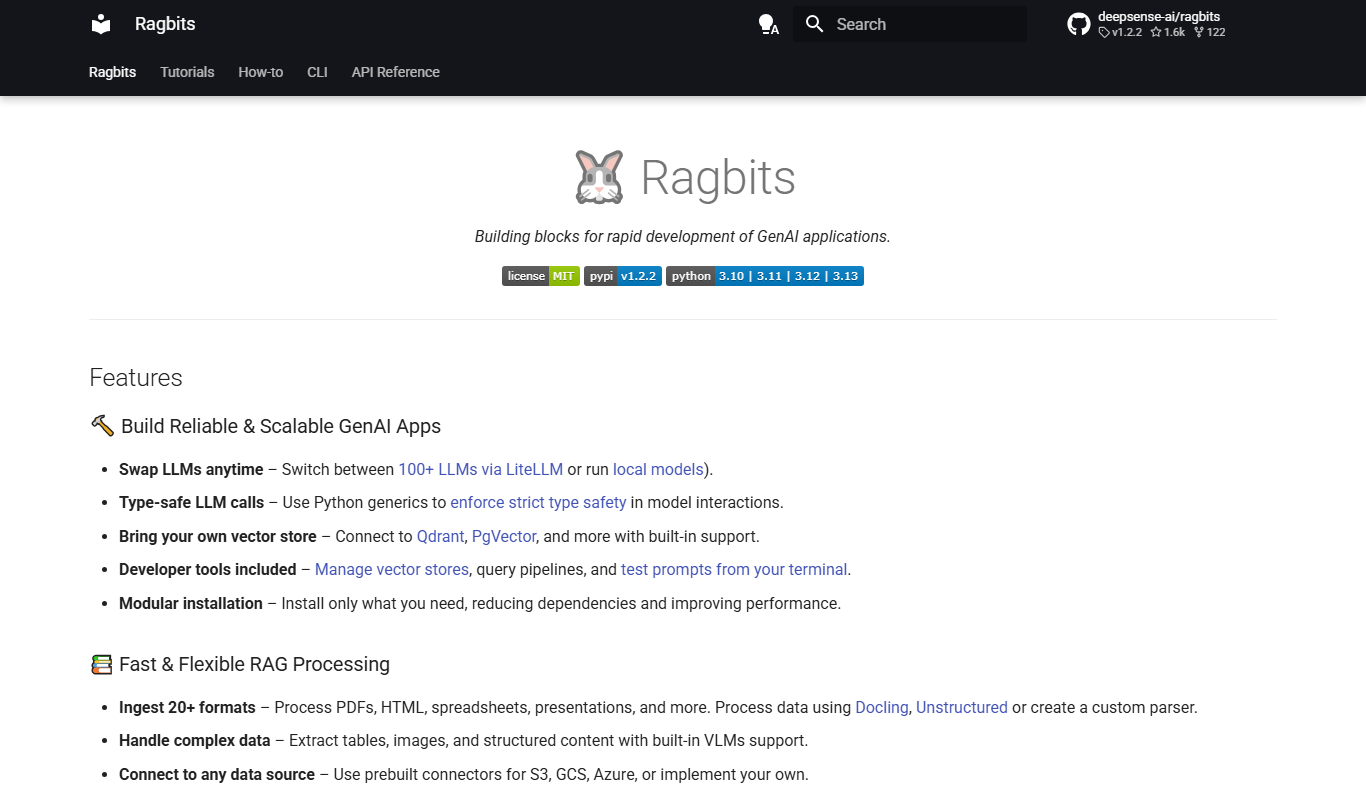The image size is (1366, 800).
Task: Open the CLI tab
Action: coord(317,72)
